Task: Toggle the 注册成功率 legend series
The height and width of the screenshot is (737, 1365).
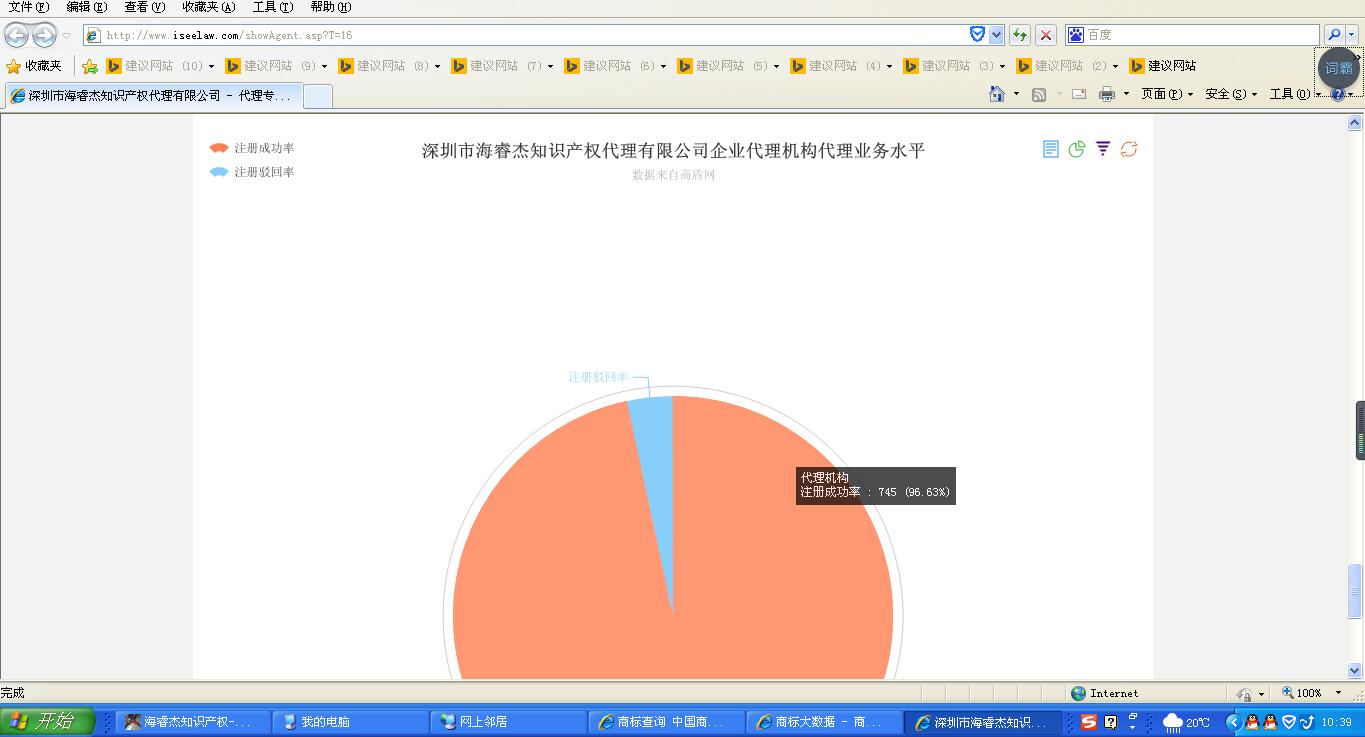Action: point(252,148)
